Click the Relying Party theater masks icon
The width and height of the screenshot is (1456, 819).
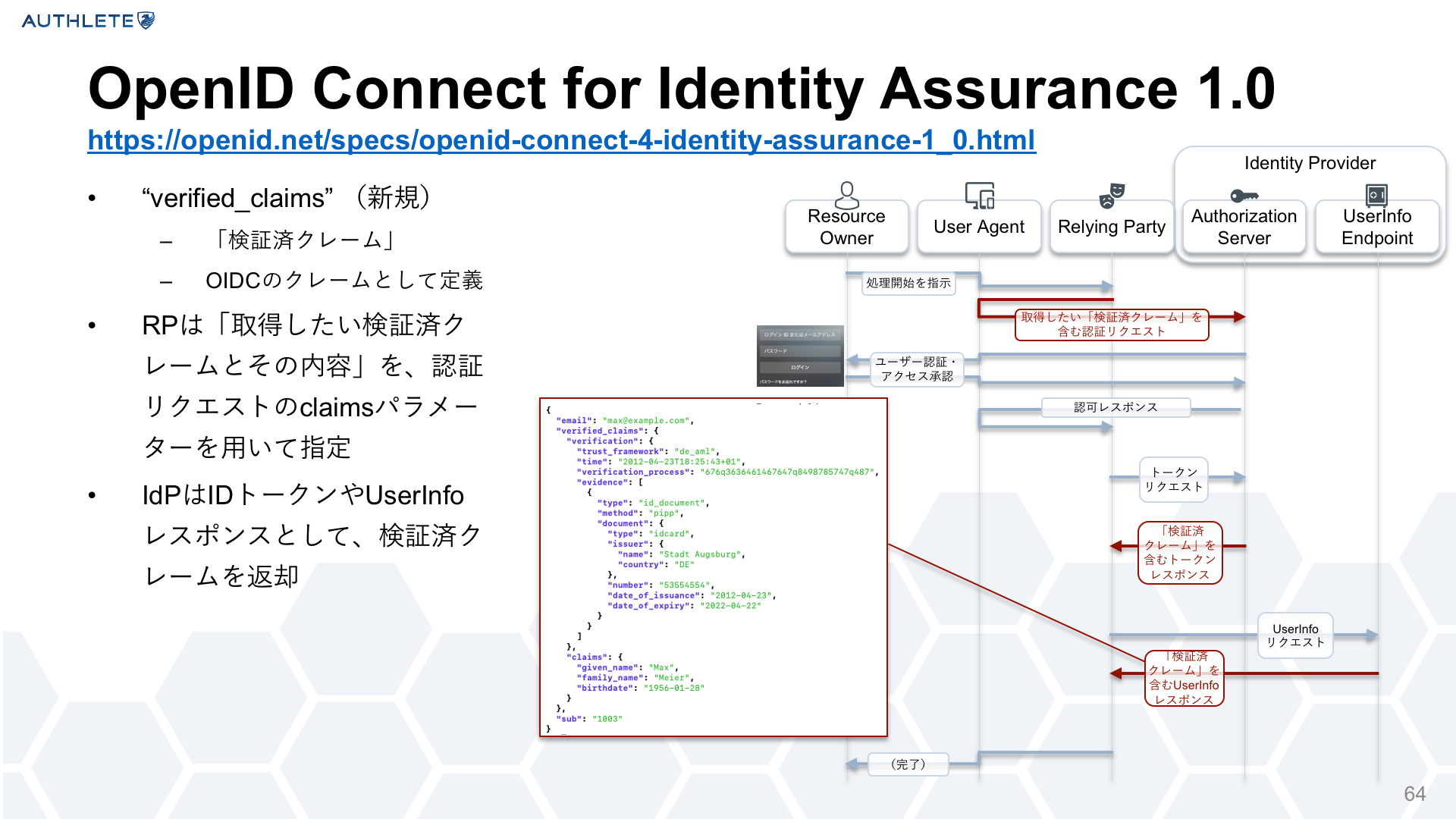[x=1112, y=195]
